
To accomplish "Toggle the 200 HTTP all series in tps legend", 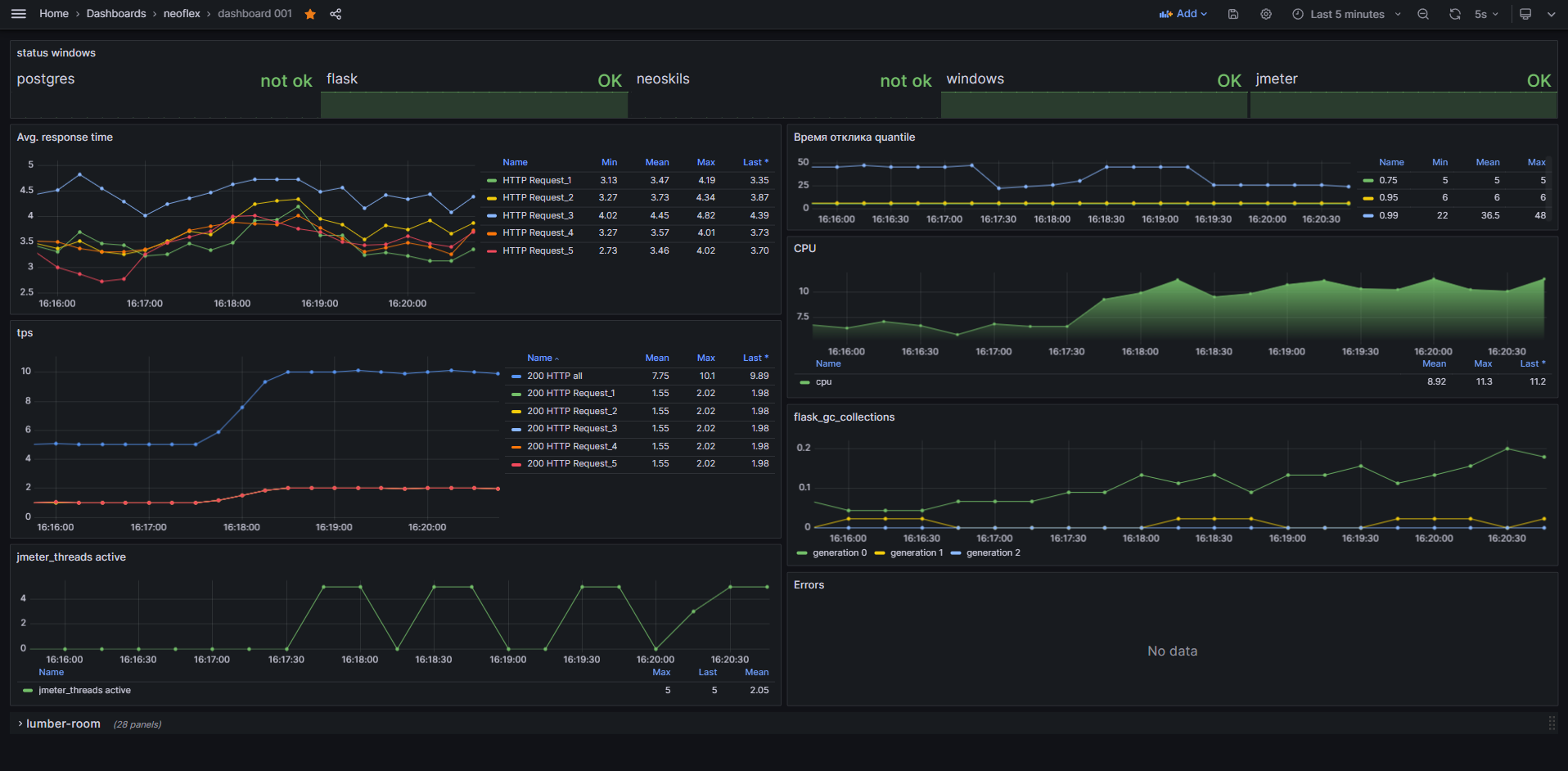I will click(554, 376).
